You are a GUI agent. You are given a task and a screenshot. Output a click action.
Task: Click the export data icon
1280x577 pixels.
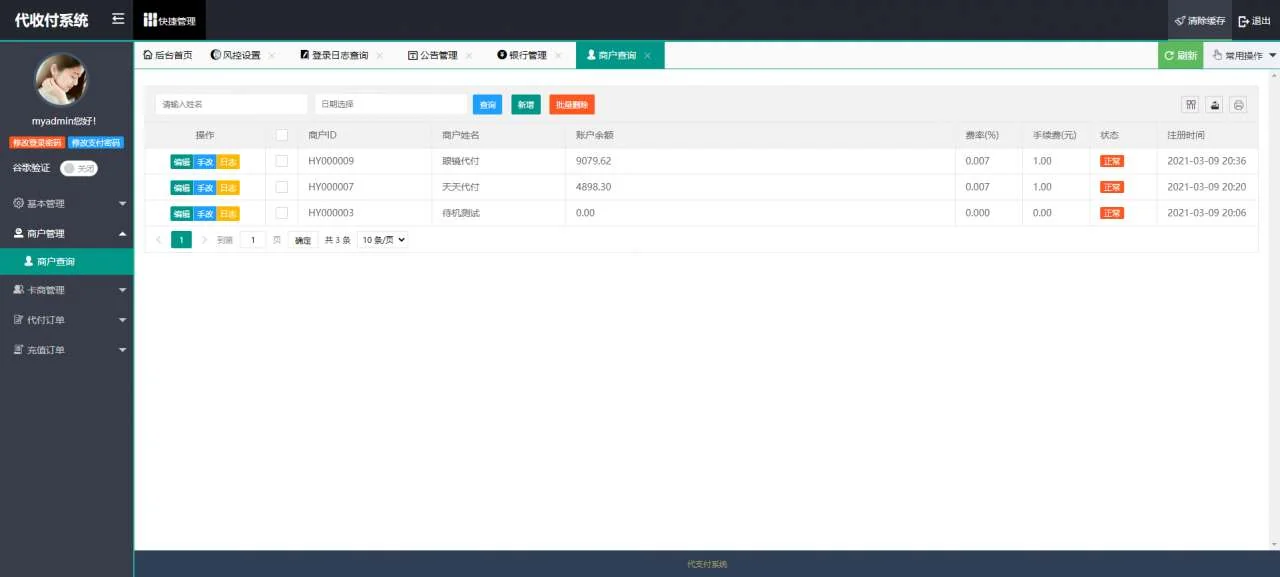pyautogui.click(x=1213, y=104)
